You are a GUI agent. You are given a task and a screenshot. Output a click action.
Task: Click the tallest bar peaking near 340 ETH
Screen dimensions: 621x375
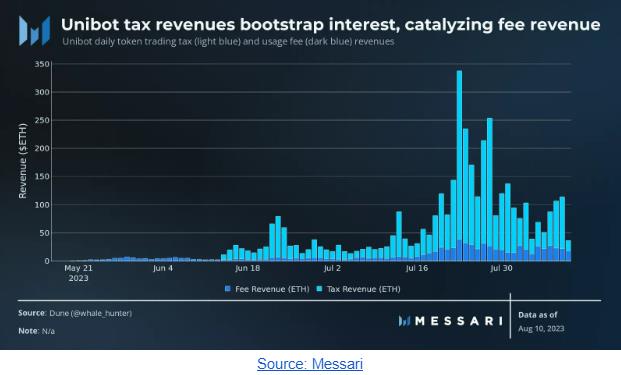[459, 166]
